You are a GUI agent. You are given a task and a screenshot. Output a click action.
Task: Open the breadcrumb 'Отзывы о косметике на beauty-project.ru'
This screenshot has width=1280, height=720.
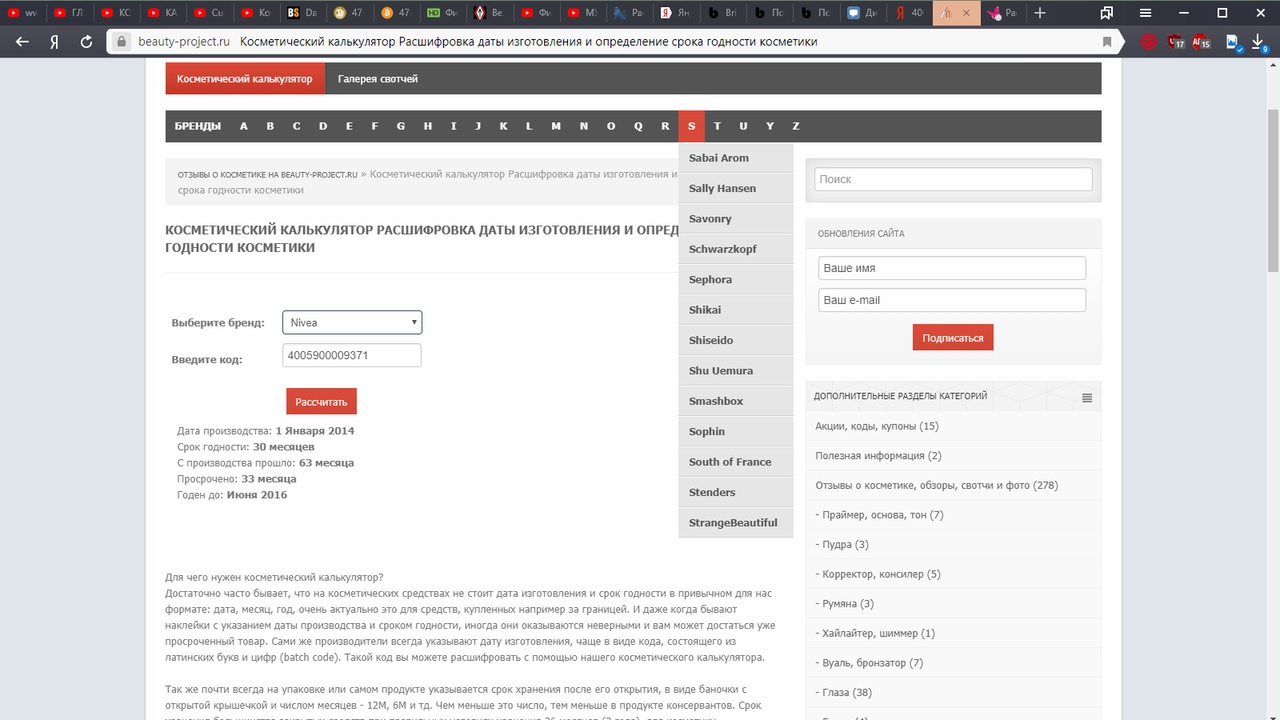click(x=267, y=174)
